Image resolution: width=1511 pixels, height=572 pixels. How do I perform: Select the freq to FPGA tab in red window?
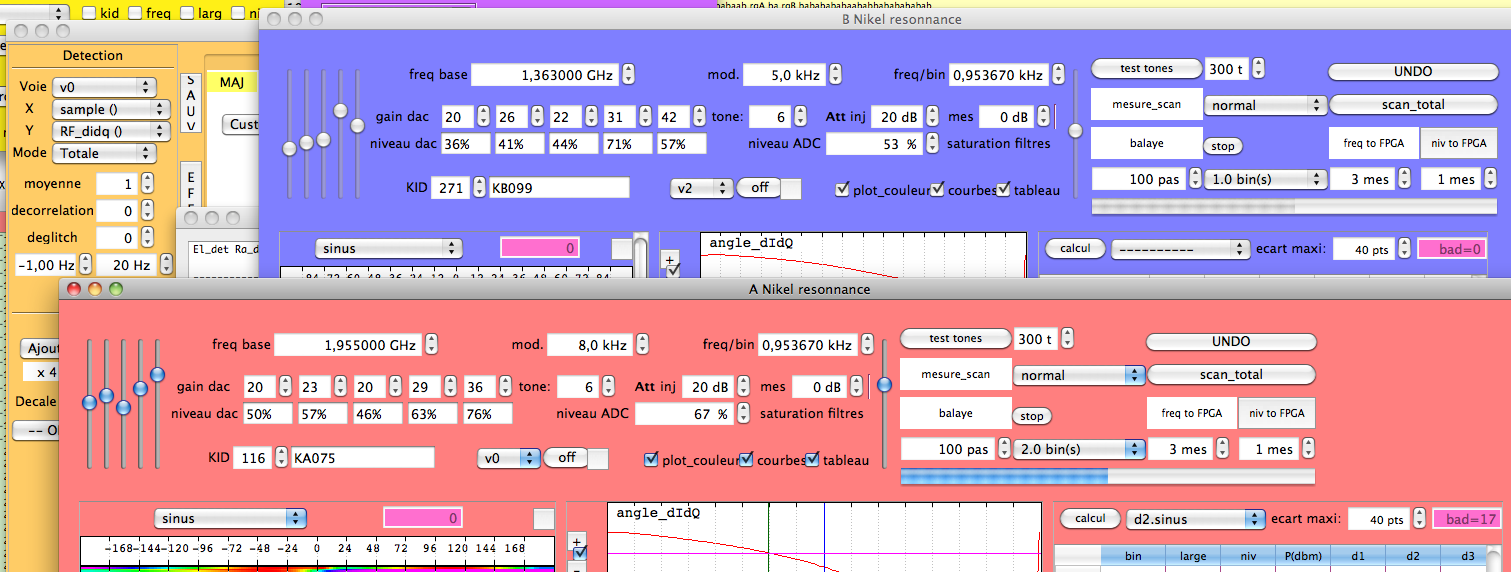1191,412
